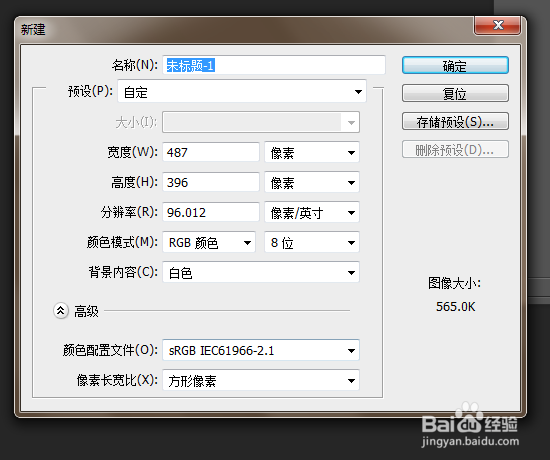Open the 8 位 bit depth dropdown
Screen dimensions: 550x460
coord(312,242)
